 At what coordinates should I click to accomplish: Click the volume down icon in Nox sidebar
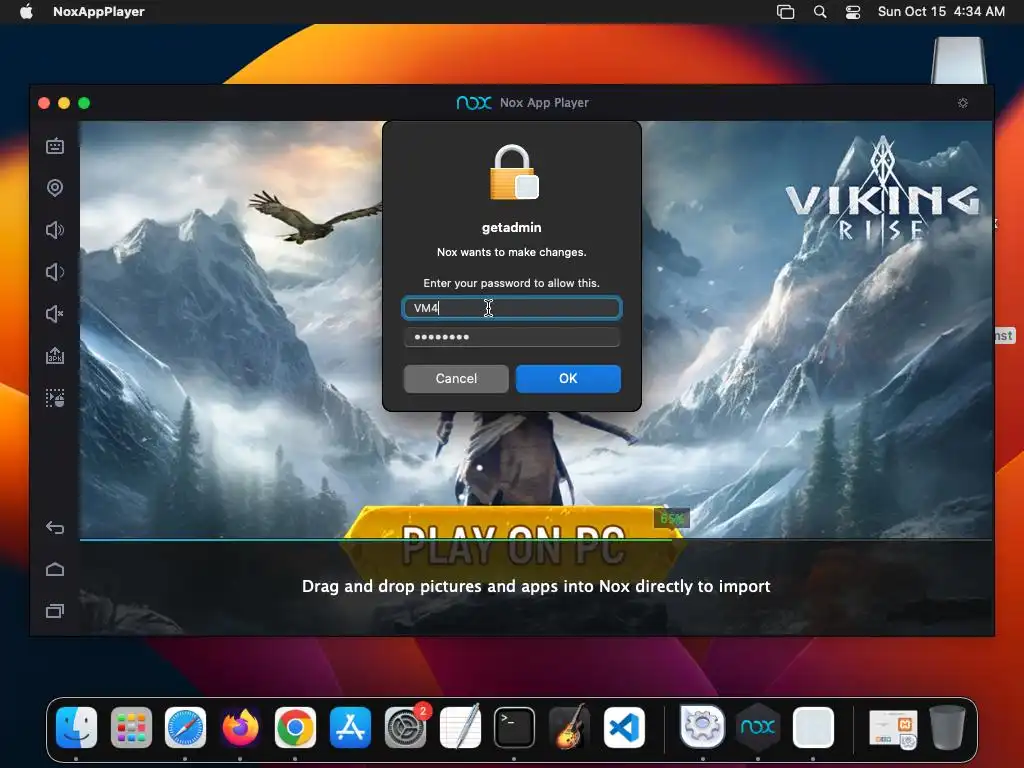55,272
